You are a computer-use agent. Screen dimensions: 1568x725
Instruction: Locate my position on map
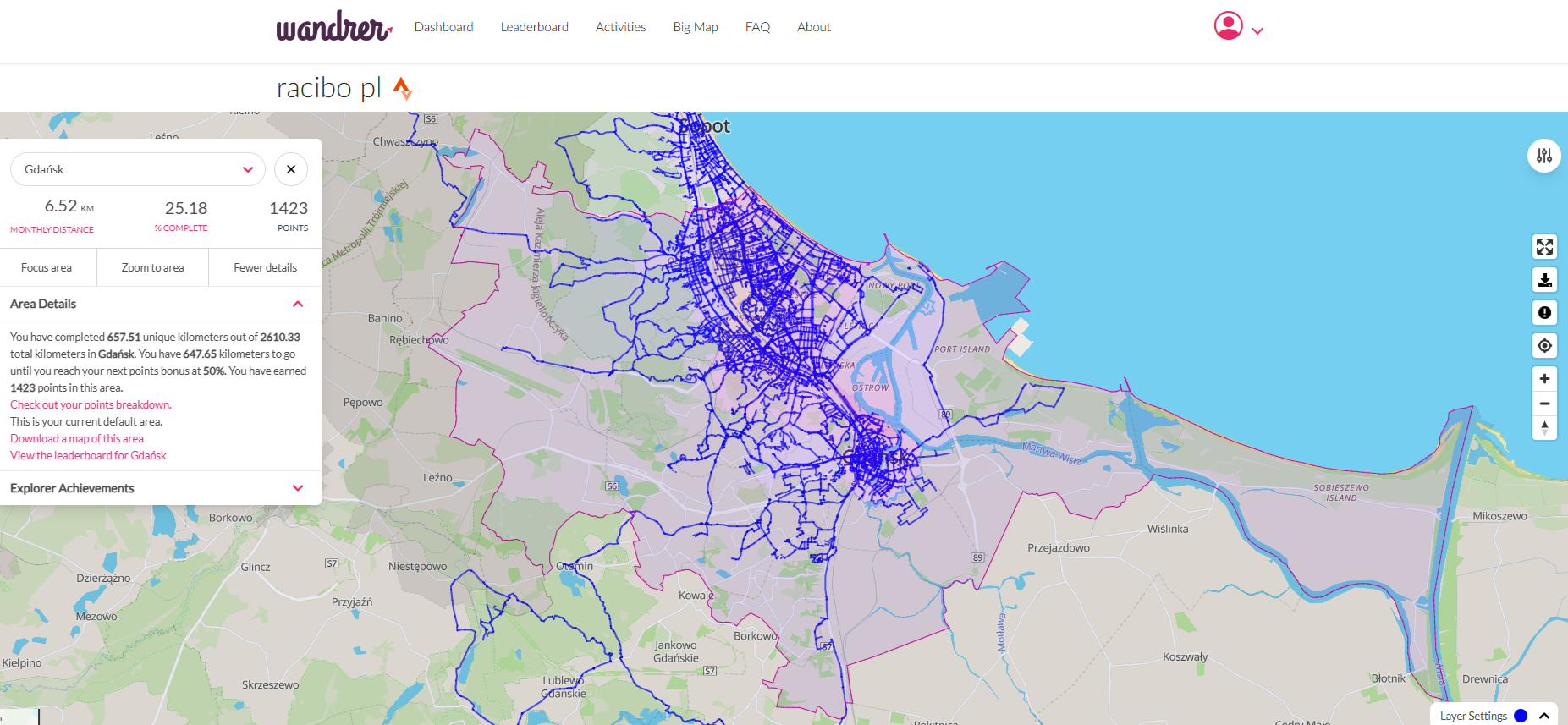click(x=1544, y=346)
